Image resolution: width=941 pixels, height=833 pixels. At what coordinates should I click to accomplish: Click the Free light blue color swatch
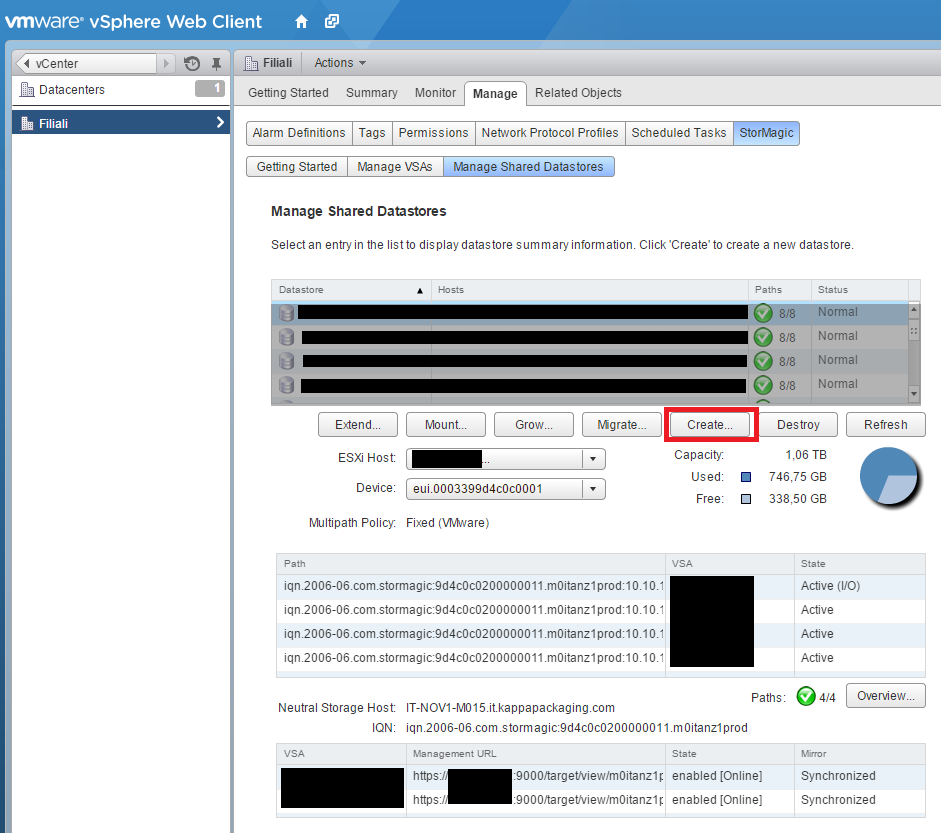coord(746,499)
